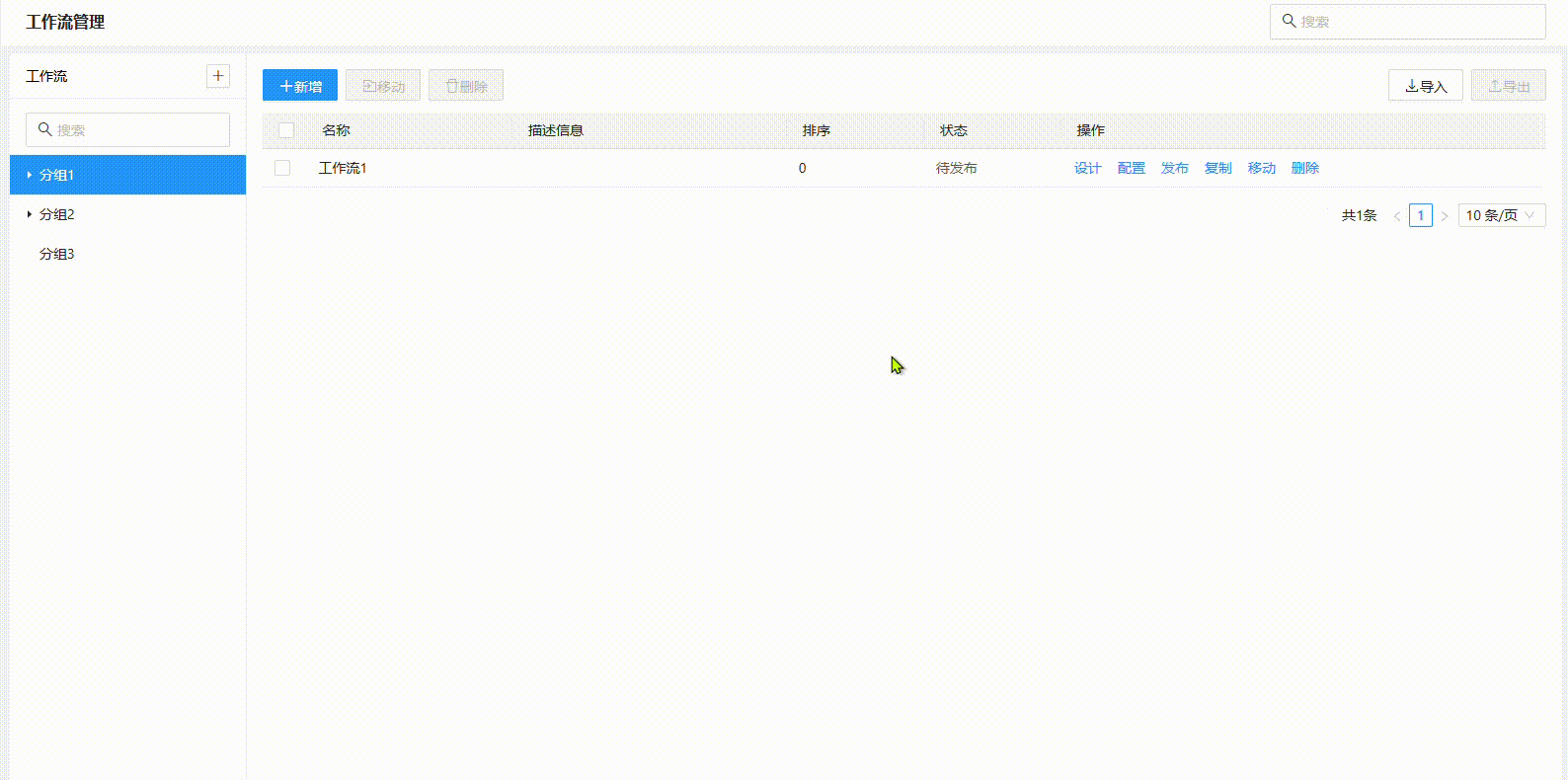Toggle the select-all checkbox in table header

pyautogui.click(x=286, y=130)
